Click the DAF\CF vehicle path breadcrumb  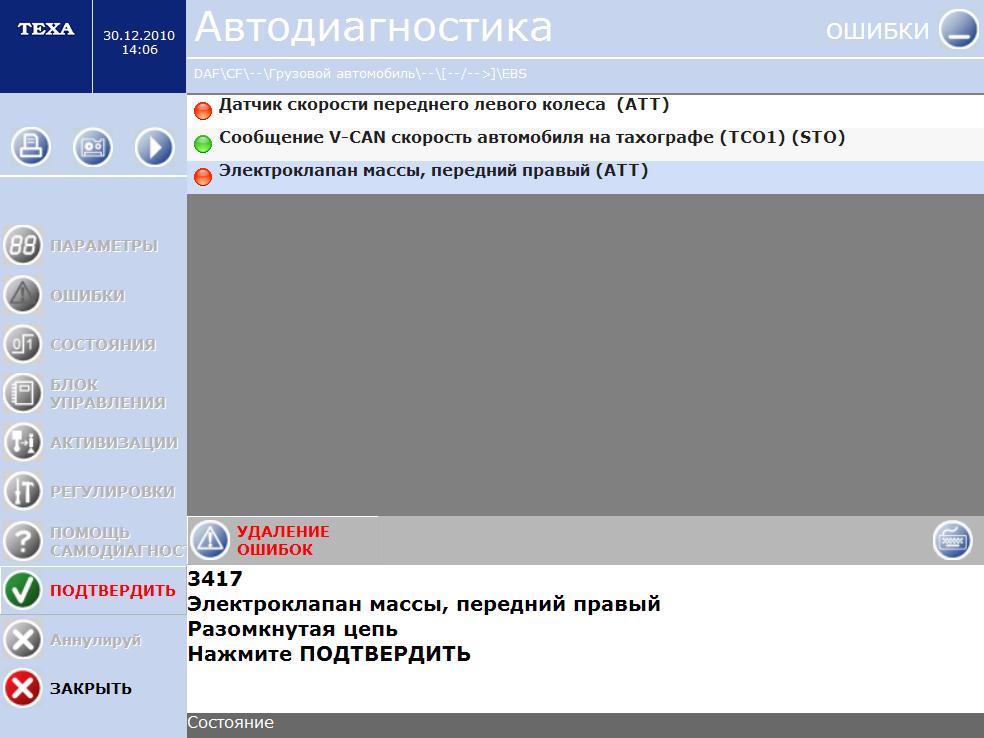click(x=360, y=74)
